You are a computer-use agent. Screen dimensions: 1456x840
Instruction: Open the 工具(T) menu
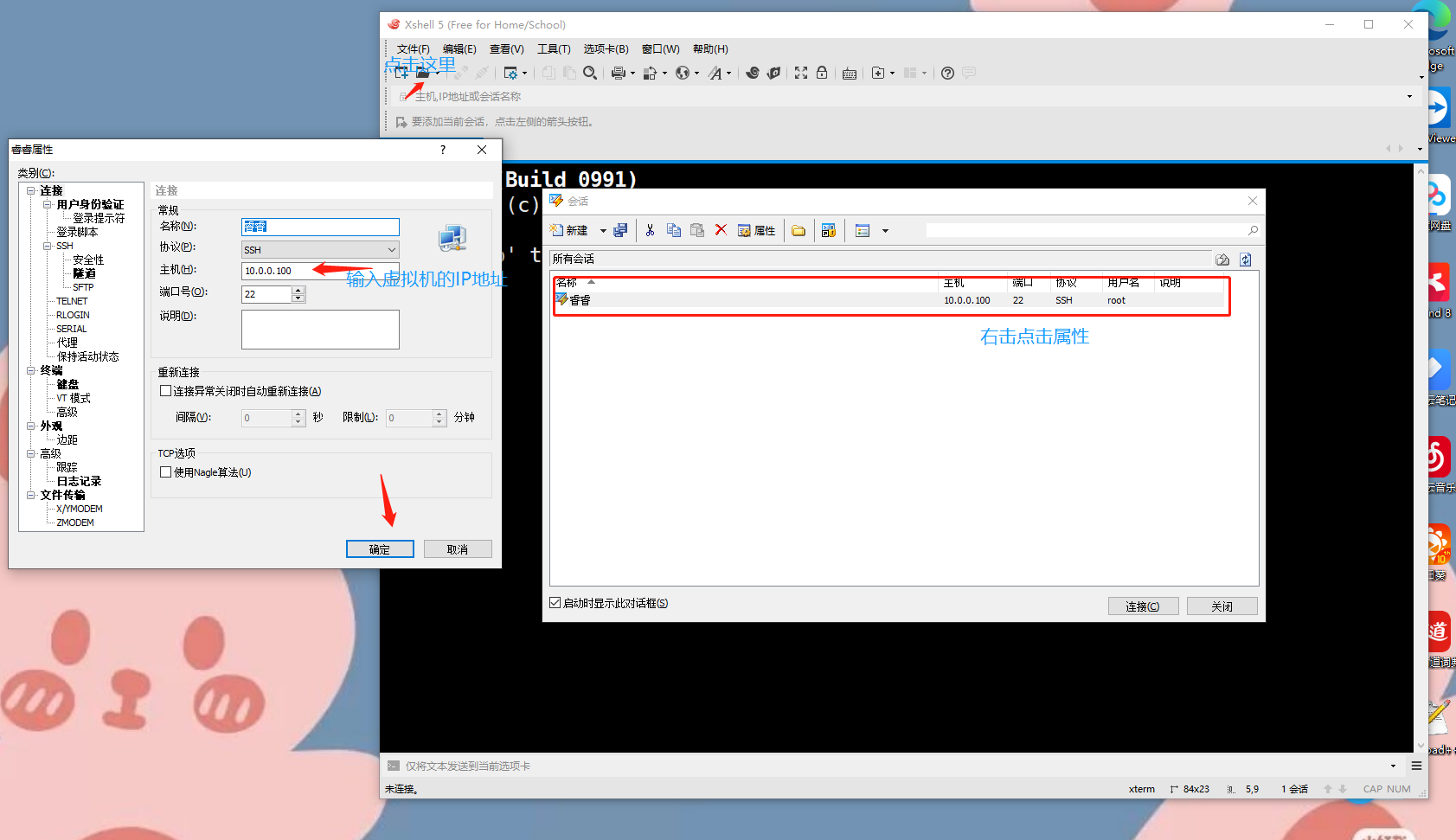(554, 49)
